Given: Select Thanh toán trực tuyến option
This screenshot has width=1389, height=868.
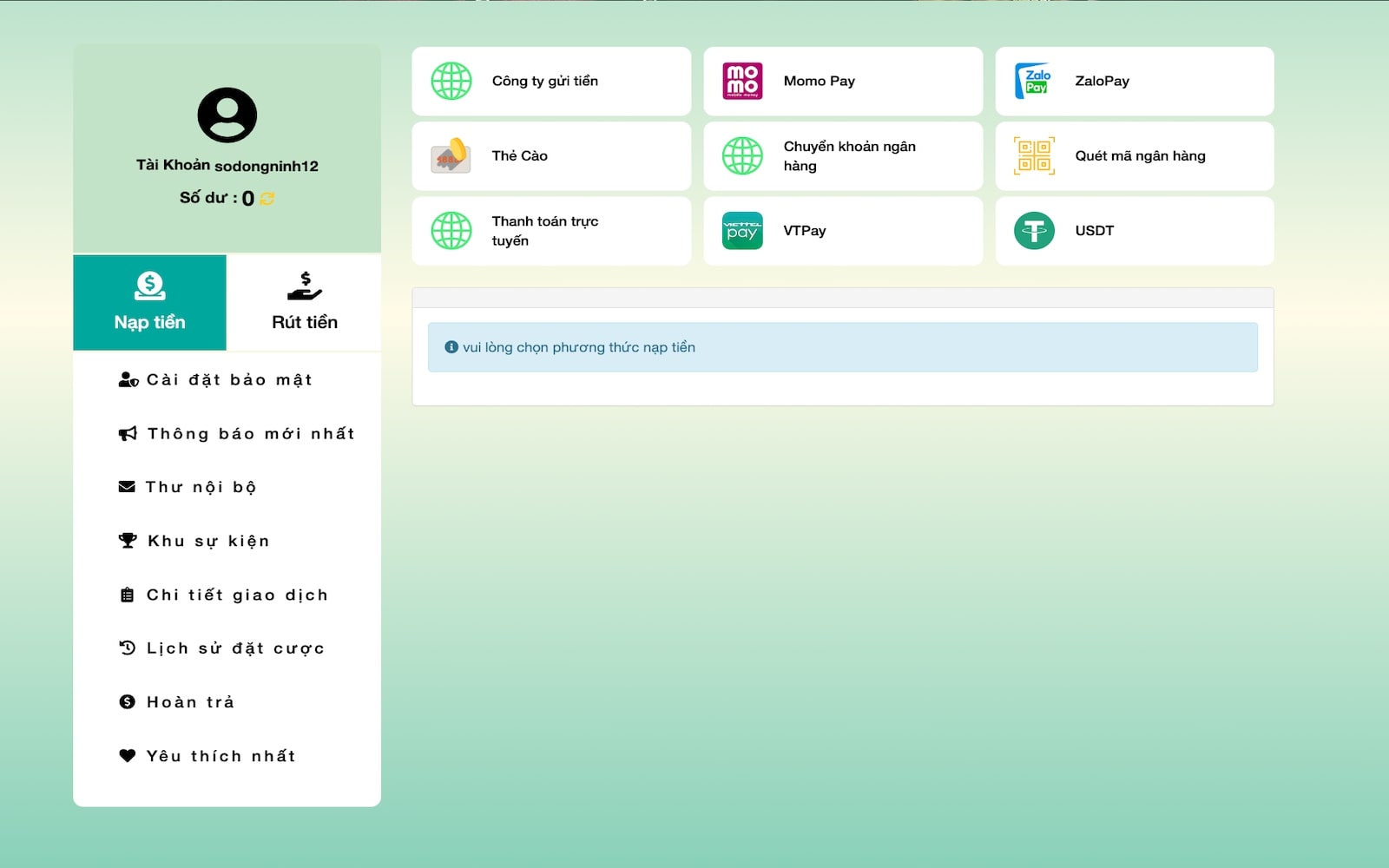Looking at the screenshot, I should [551, 230].
